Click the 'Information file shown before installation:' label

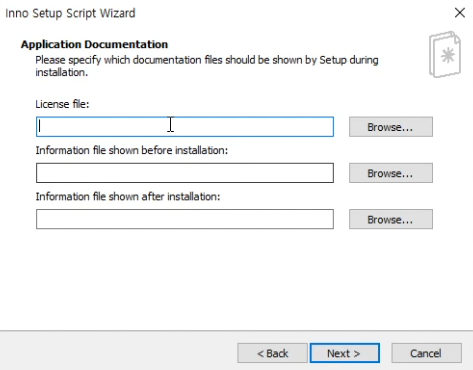(132, 150)
